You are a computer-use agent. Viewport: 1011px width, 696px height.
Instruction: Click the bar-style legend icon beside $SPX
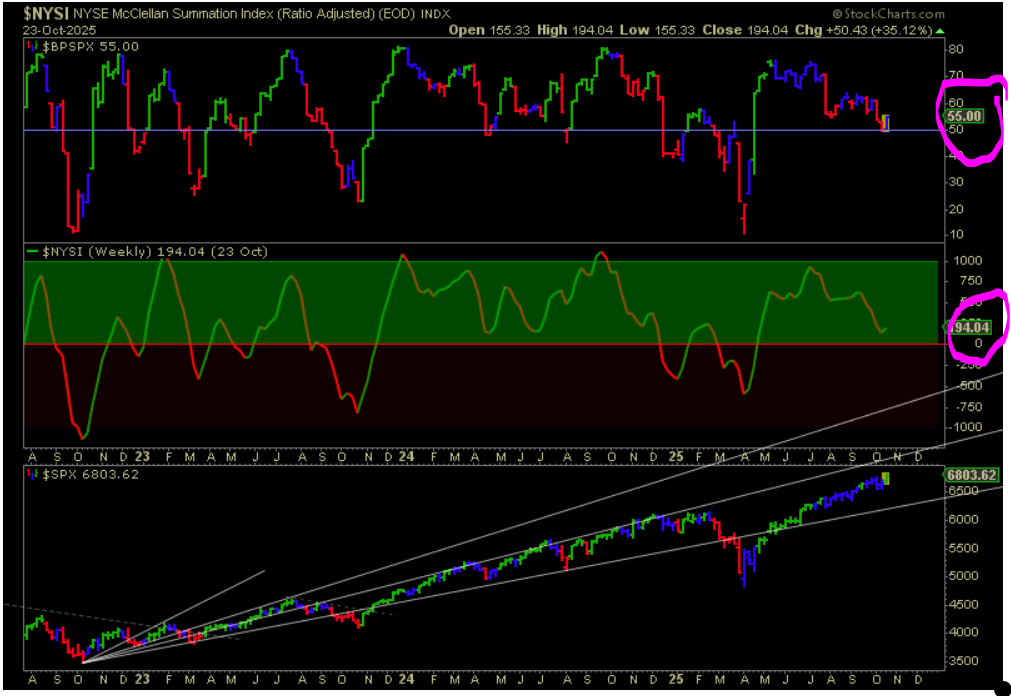32,475
